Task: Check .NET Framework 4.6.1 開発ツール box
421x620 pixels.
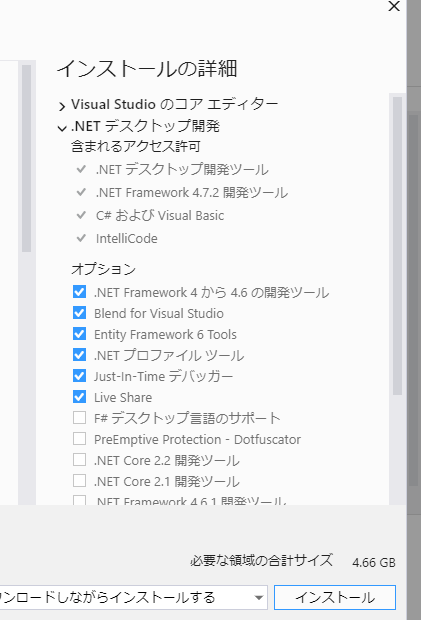Action: [x=79, y=500]
